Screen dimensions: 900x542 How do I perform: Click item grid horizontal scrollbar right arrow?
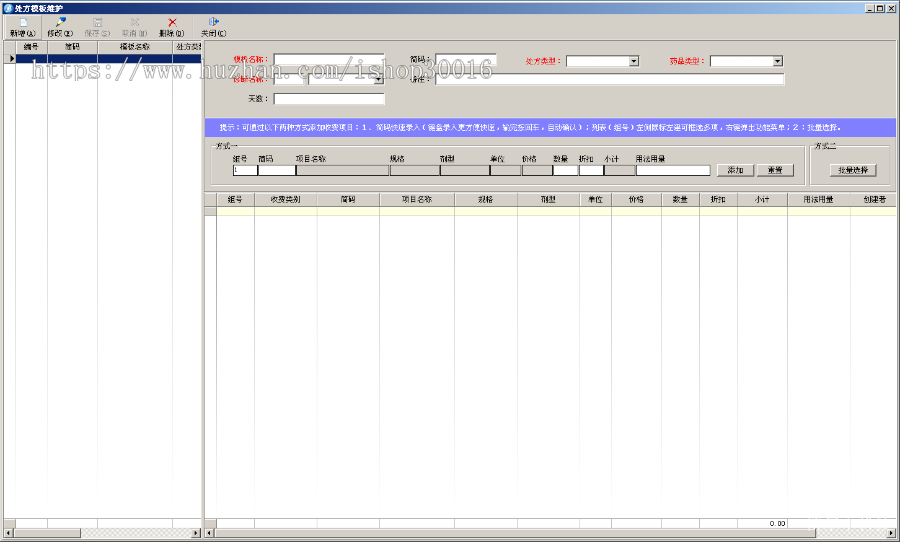[x=891, y=533]
